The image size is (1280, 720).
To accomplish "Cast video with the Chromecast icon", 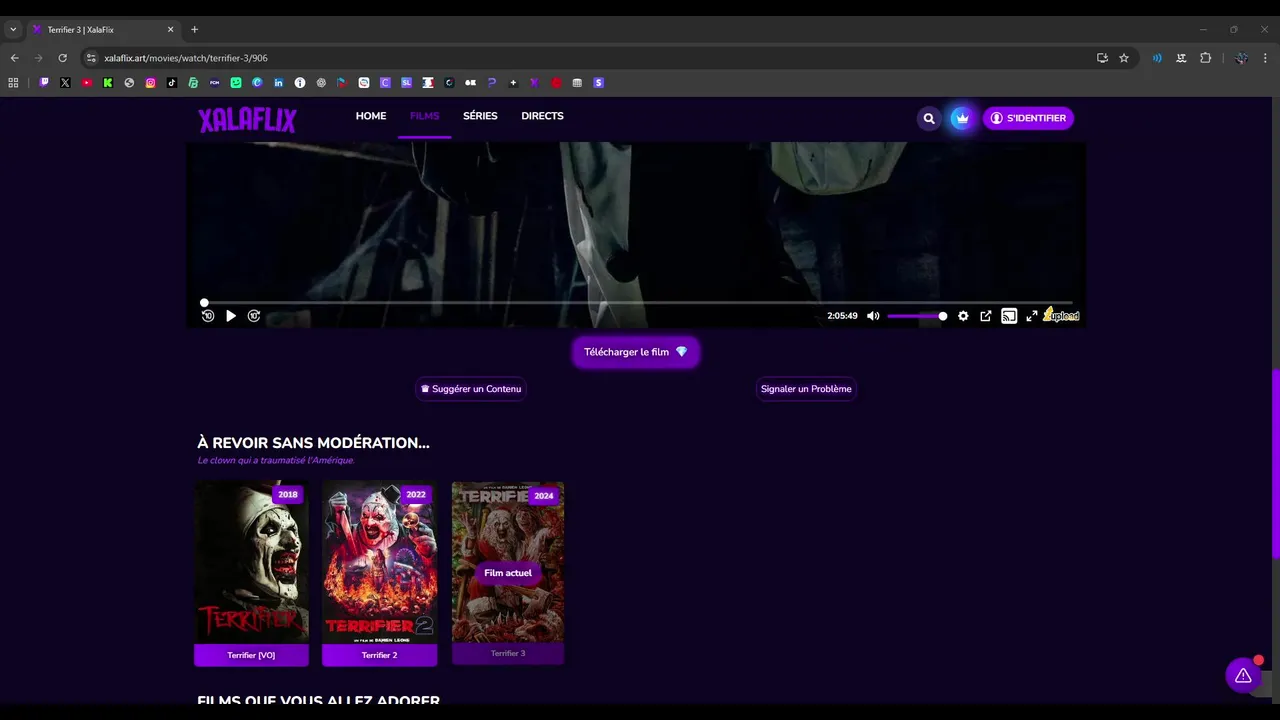I will 1009,316.
